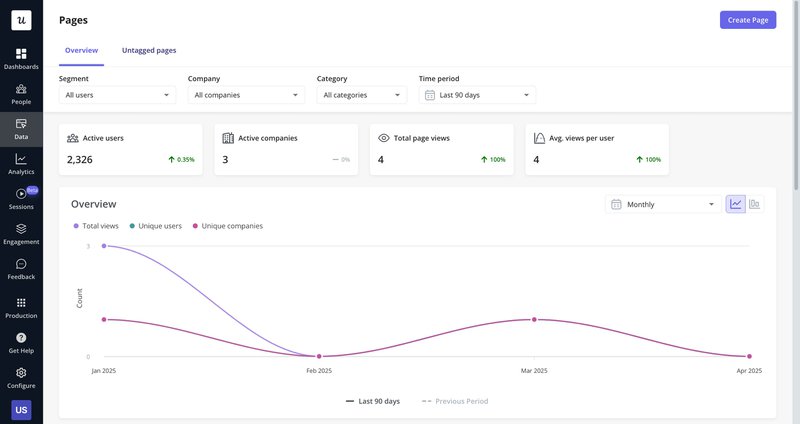The width and height of the screenshot is (800, 424).
Task: Click the Create Page button
Action: point(747,20)
